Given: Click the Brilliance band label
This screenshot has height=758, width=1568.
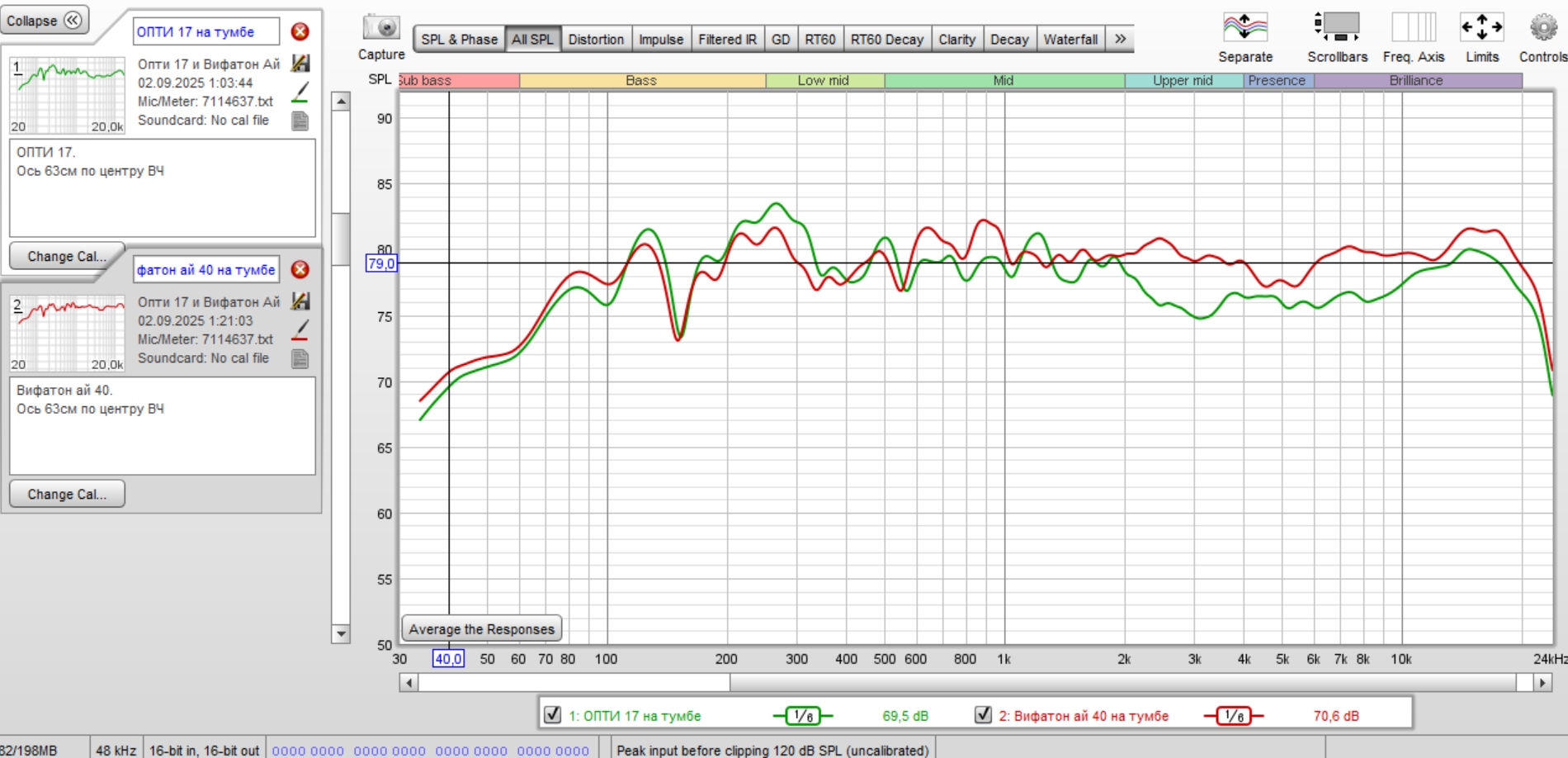Looking at the screenshot, I should 1417,80.
